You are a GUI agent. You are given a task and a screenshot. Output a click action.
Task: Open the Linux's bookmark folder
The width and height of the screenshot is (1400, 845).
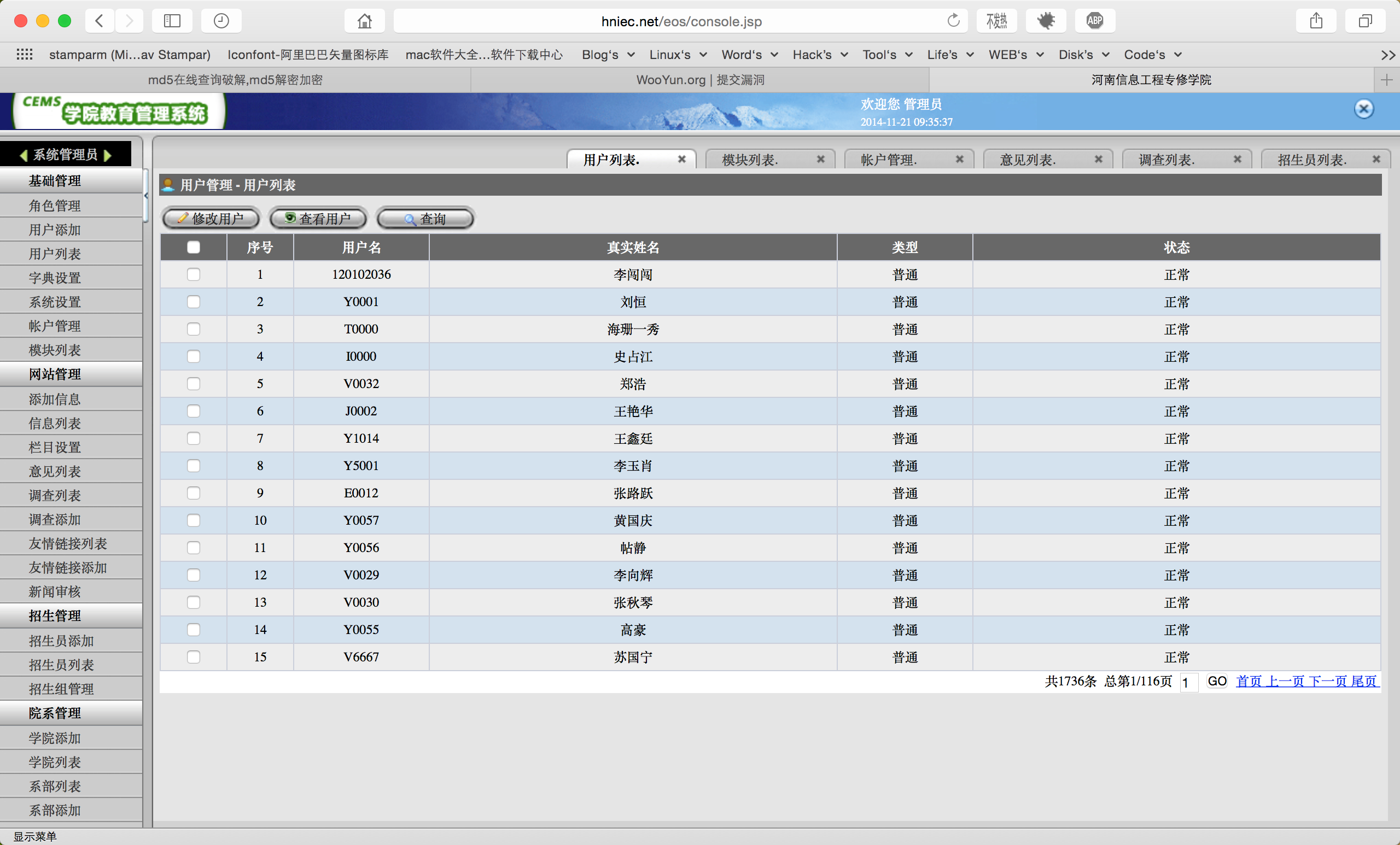click(678, 55)
